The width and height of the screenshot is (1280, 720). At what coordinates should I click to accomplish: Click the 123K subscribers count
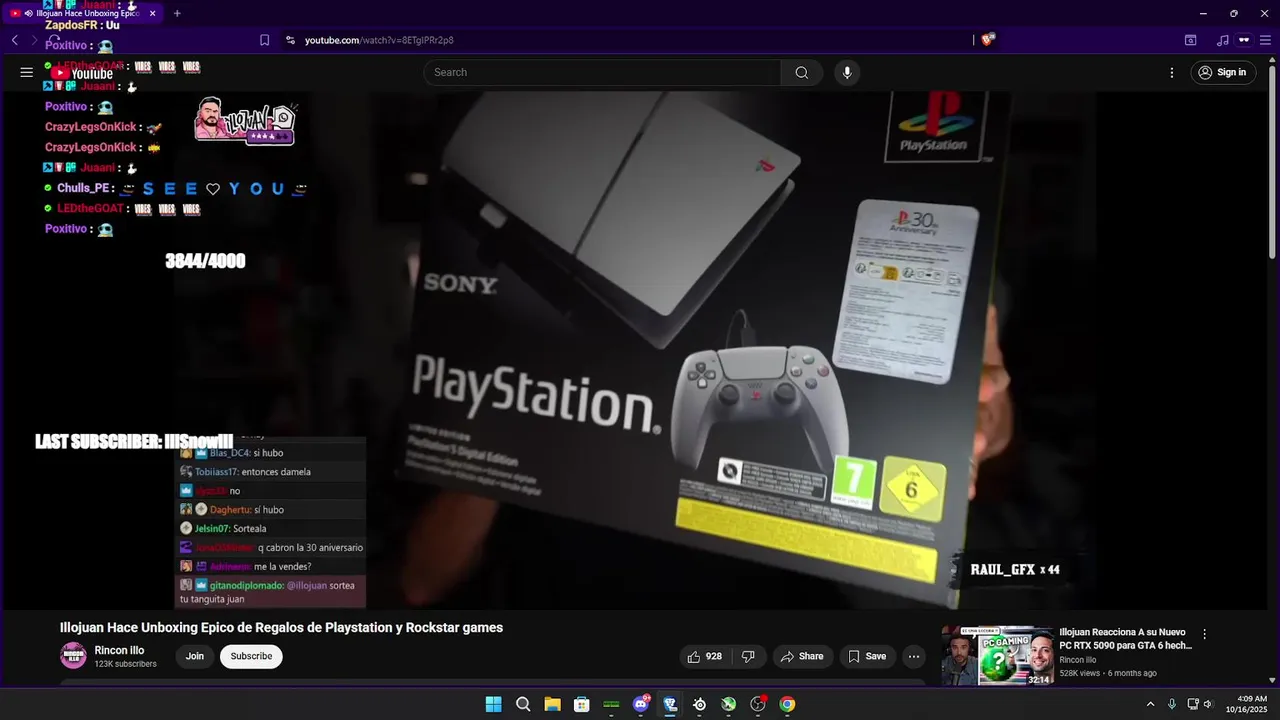(x=125, y=664)
